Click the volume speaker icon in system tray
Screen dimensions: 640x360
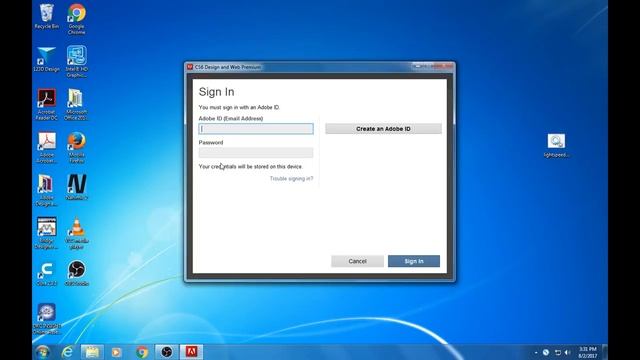point(567,352)
